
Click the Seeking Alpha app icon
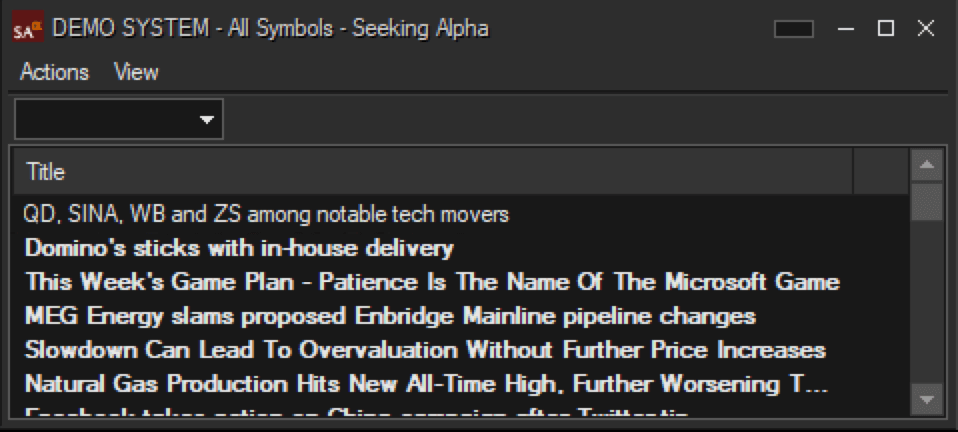[x=28, y=28]
